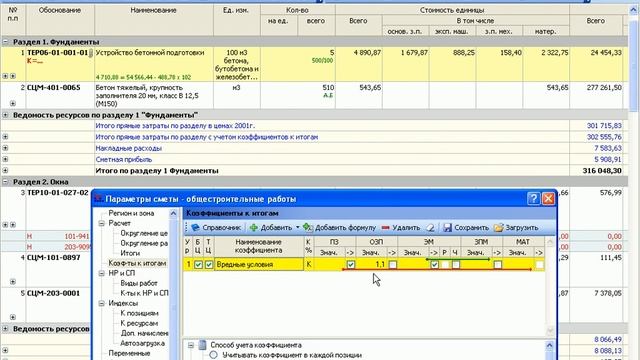Image resolution: width=640 pixels, height=360 pixels.
Task: Toggle ТЦ checkbox for Вредные условия
Action: click(209, 264)
